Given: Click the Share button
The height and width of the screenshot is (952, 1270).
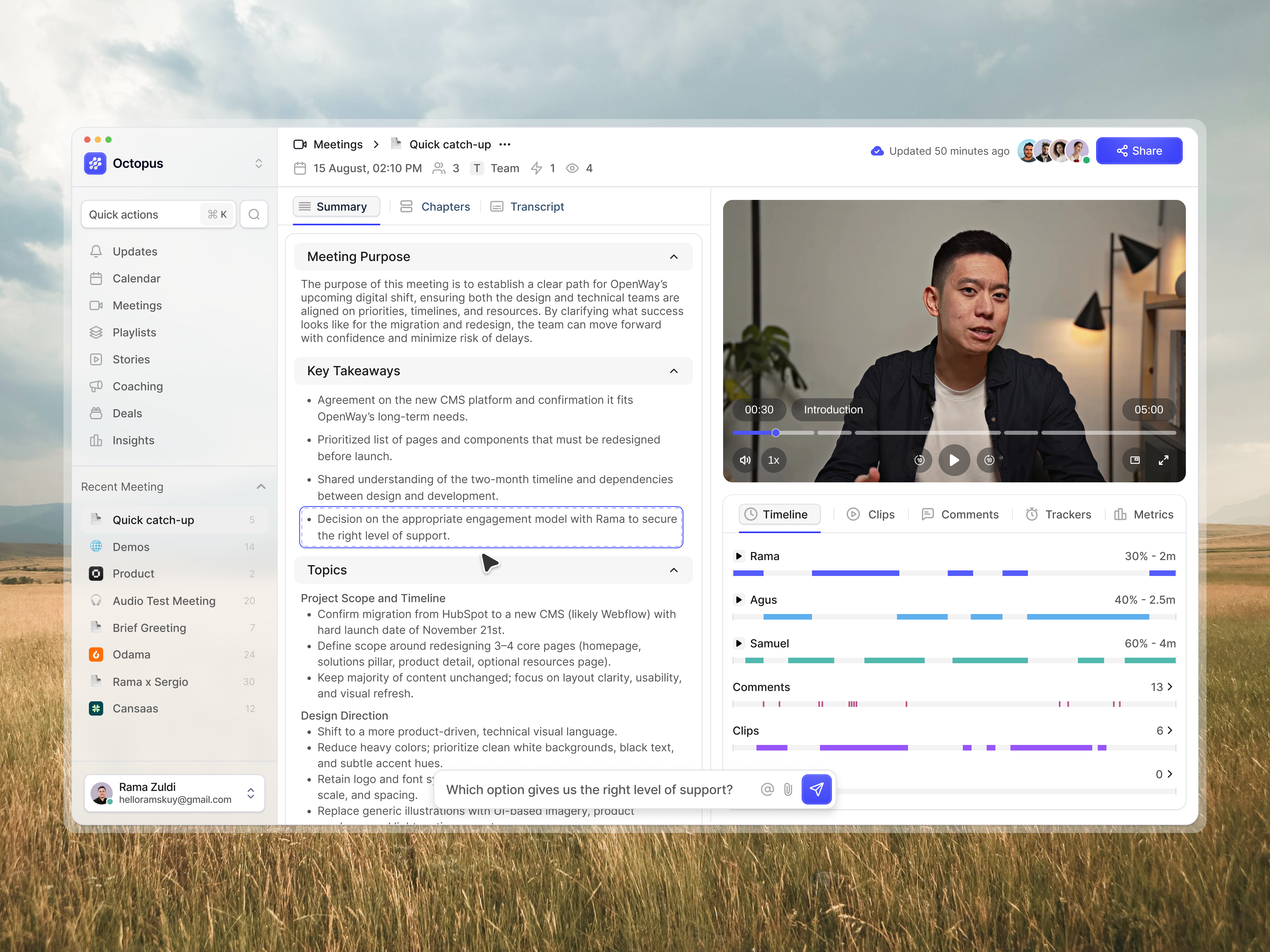Looking at the screenshot, I should click(1139, 150).
